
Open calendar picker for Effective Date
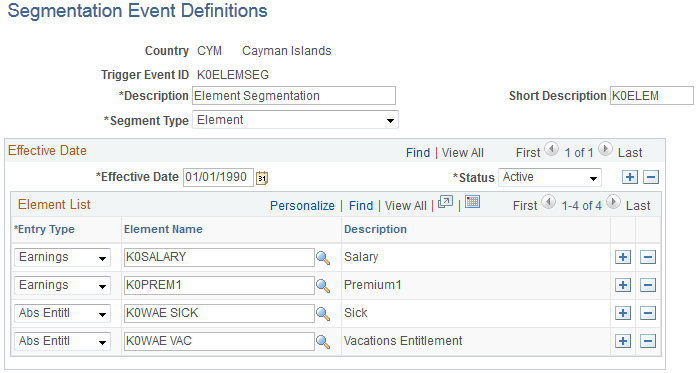tap(262, 178)
